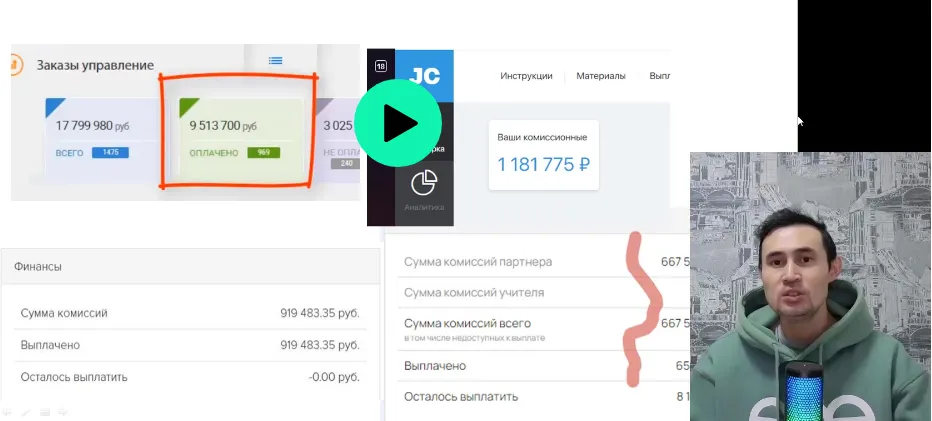Click the JC logo tile
Screen dimensions: 932x421
click(424, 76)
